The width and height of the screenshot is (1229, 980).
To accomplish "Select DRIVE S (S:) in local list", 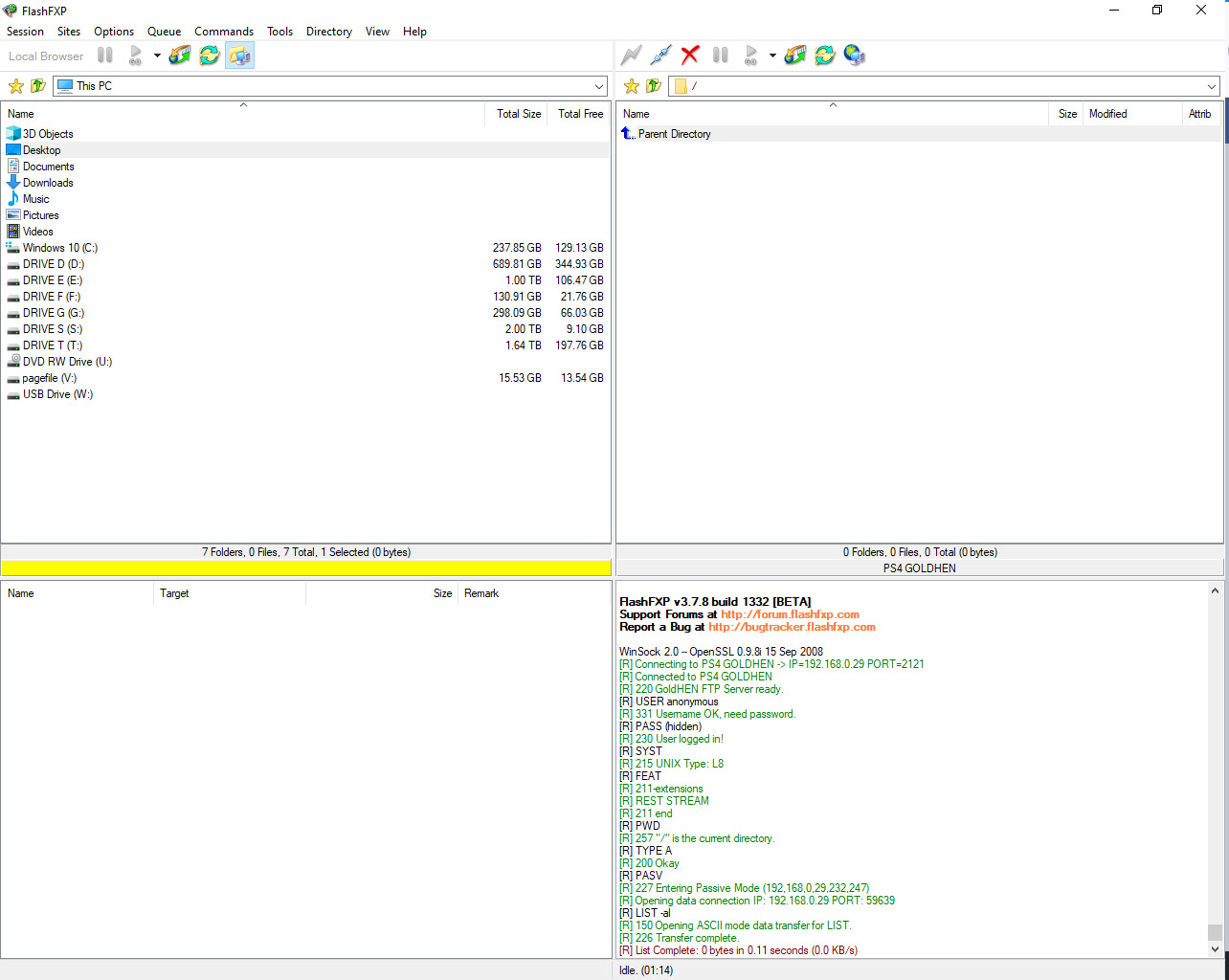I will pos(53,329).
